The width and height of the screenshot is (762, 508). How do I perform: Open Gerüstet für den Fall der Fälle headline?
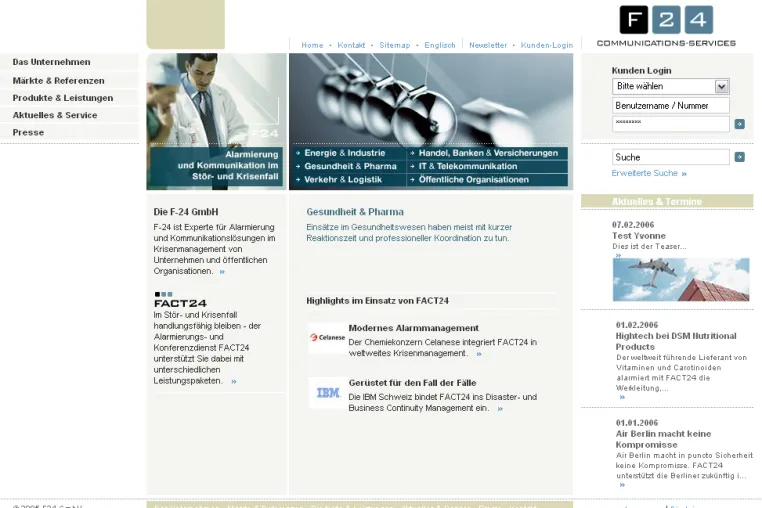pyautogui.click(x=412, y=383)
